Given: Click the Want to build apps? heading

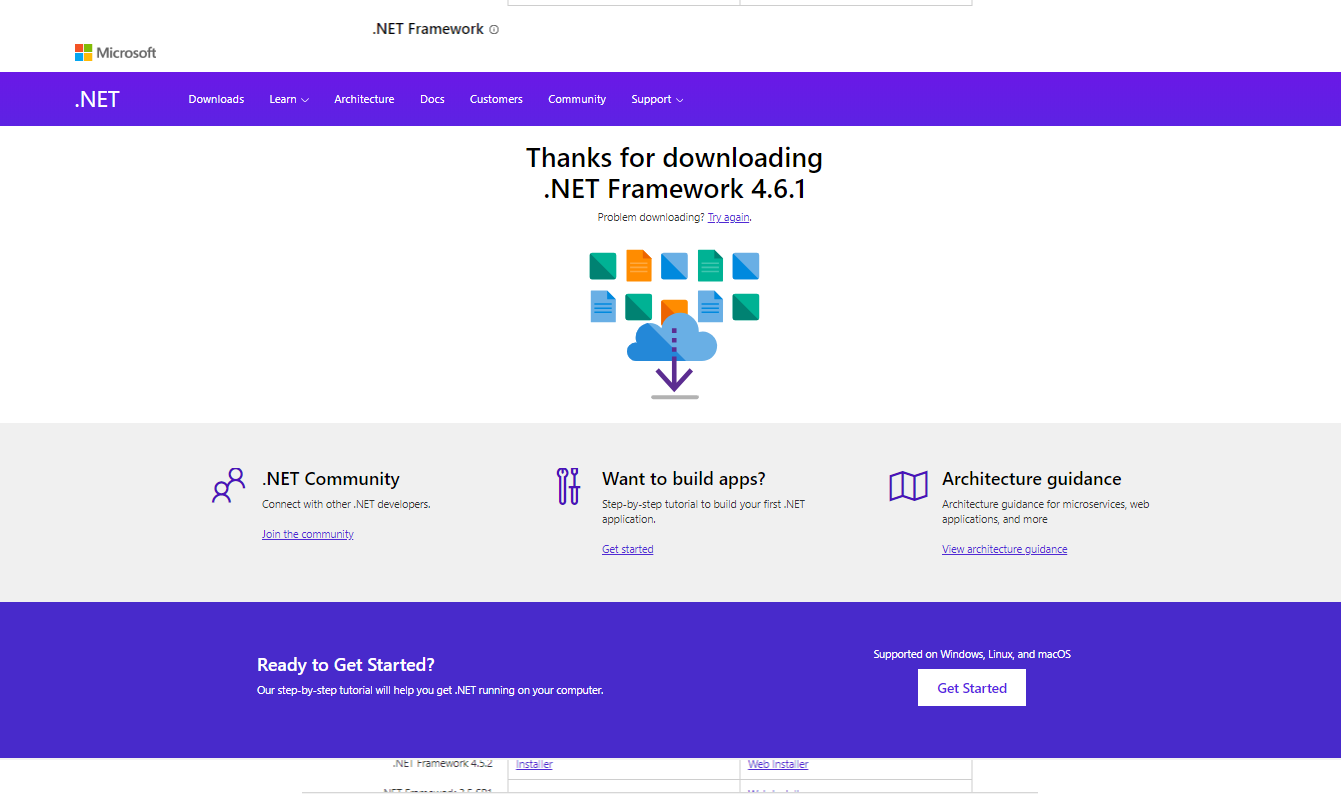Looking at the screenshot, I should 684,479.
